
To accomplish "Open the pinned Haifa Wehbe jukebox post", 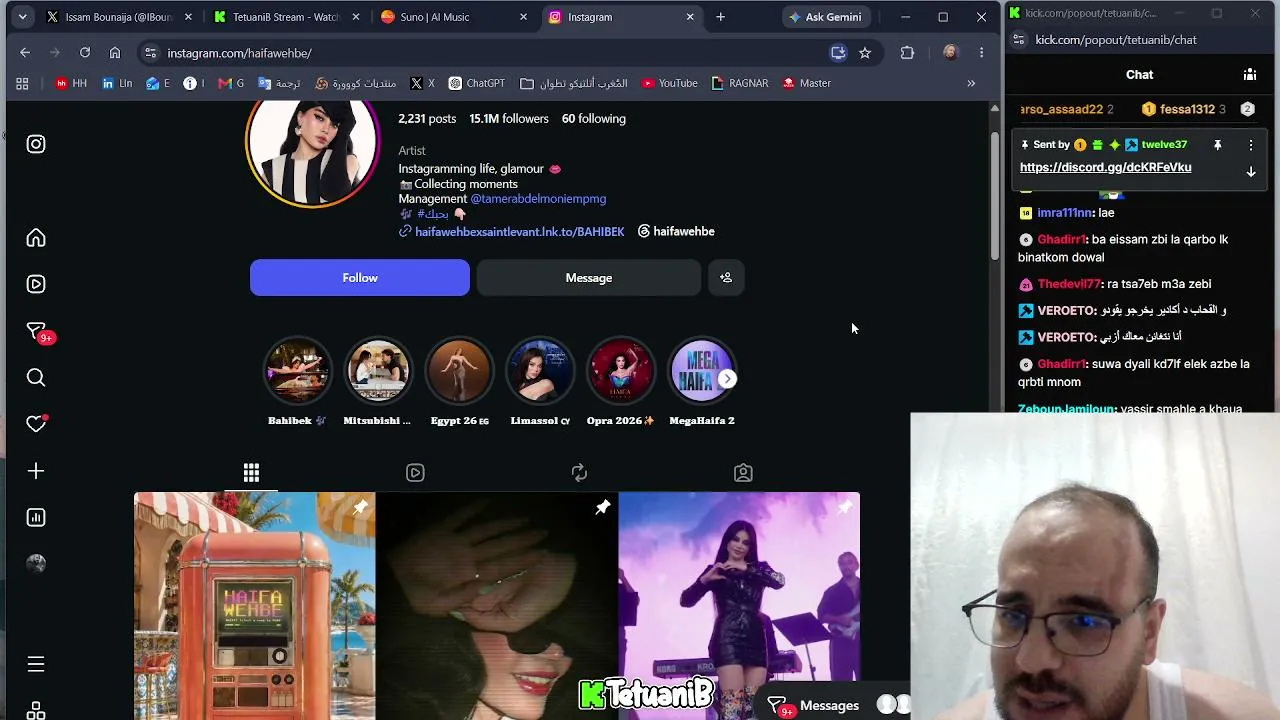I will (255, 606).
